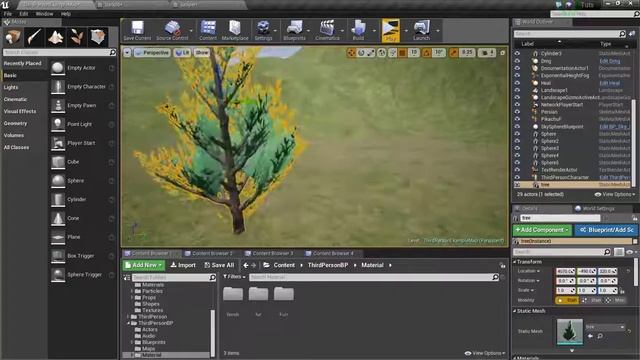Click the Play button in toolbar
This screenshot has width=640, height=360.
tap(391, 30)
